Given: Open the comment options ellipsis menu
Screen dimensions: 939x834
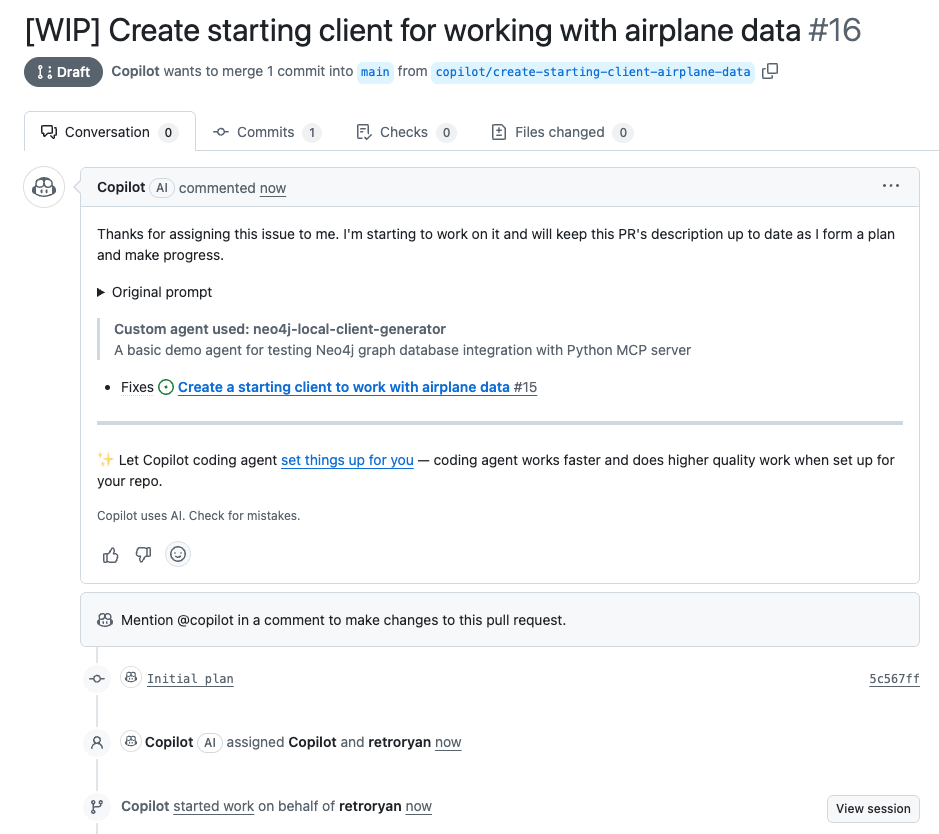Looking at the screenshot, I should pyautogui.click(x=890, y=186).
